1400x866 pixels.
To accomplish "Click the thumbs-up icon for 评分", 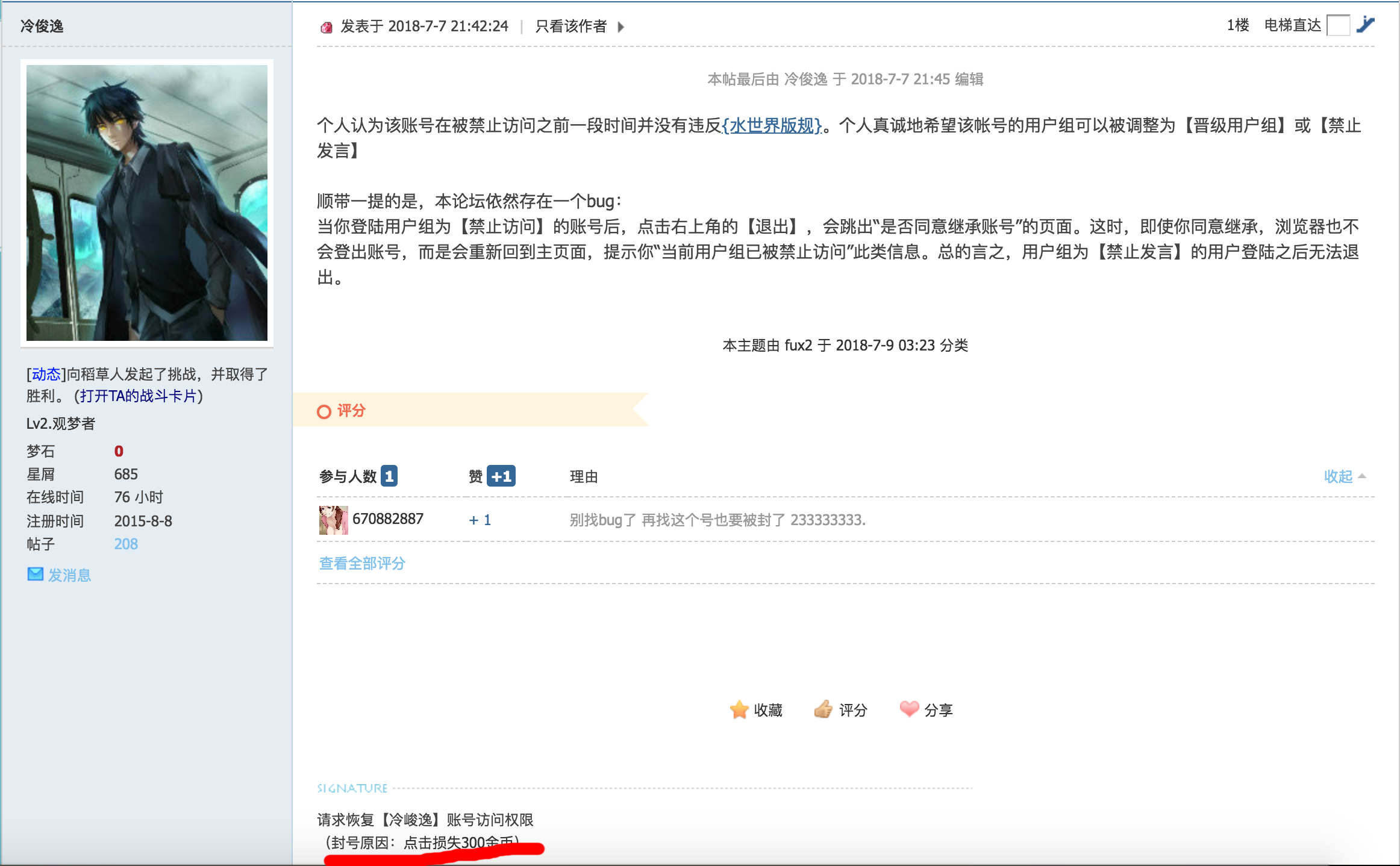I will [x=823, y=709].
